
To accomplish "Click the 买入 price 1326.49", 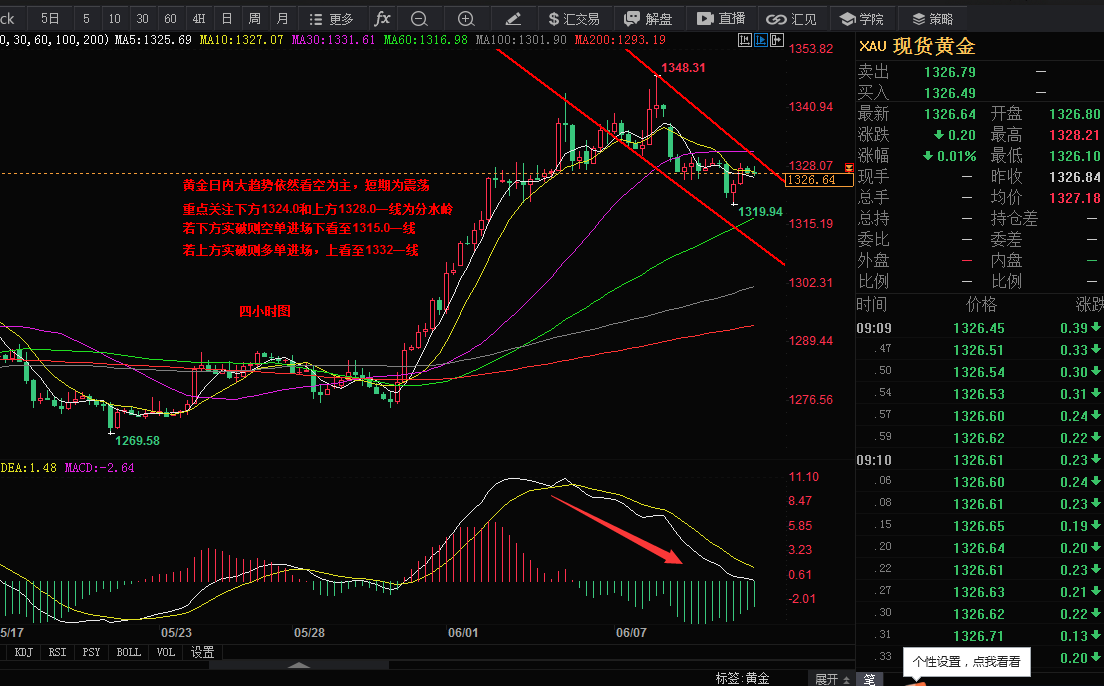I will pyautogui.click(x=950, y=93).
